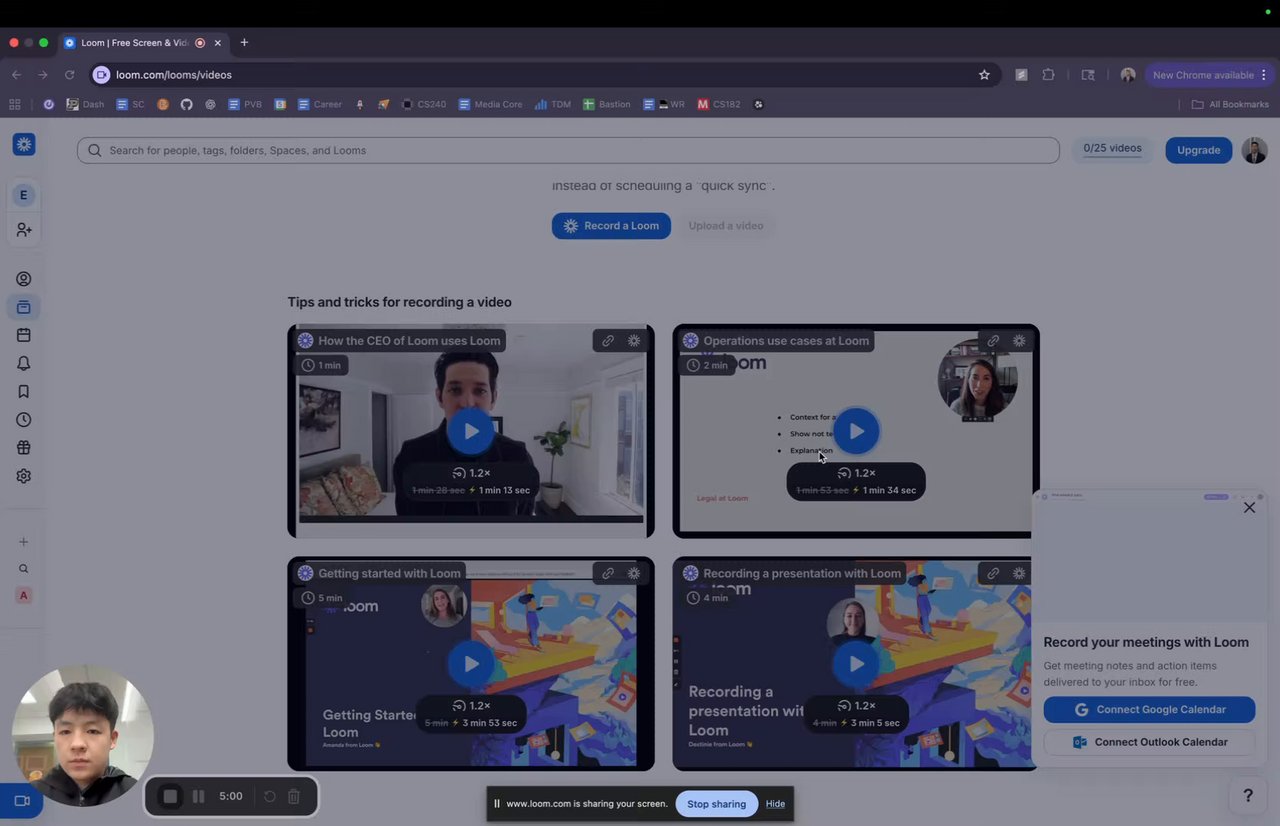Viewport: 1280px width, 826px height.
Task: Copy link on Getting started with Loom card
Action: click(x=608, y=573)
